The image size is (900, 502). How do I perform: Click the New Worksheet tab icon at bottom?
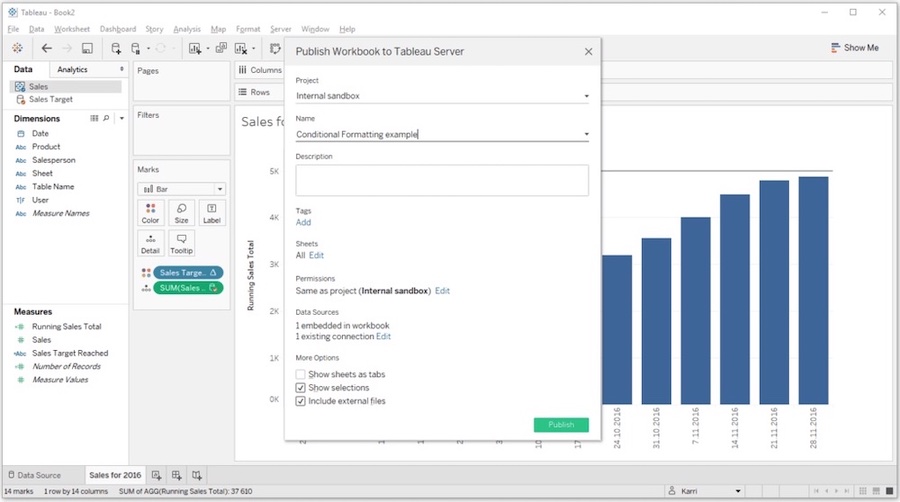point(156,475)
